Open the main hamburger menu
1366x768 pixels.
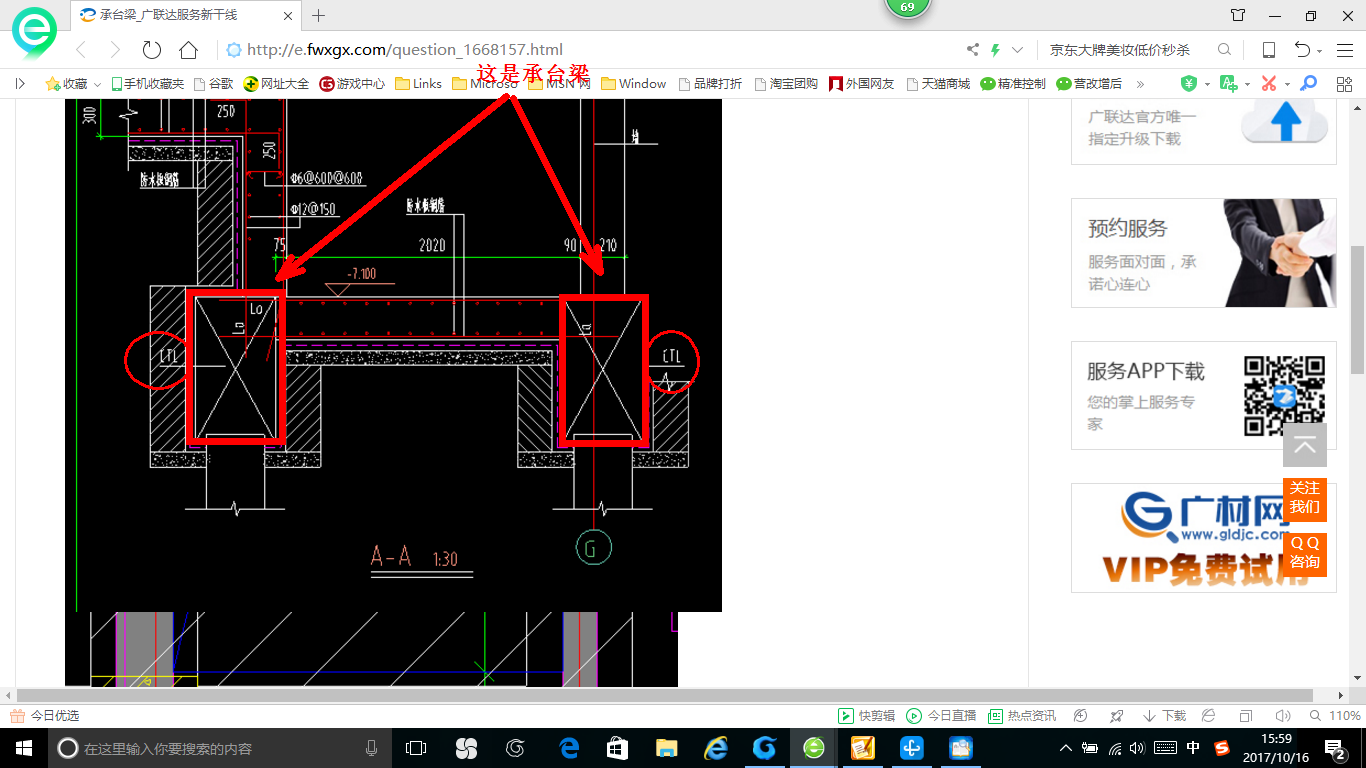[x=1345, y=50]
